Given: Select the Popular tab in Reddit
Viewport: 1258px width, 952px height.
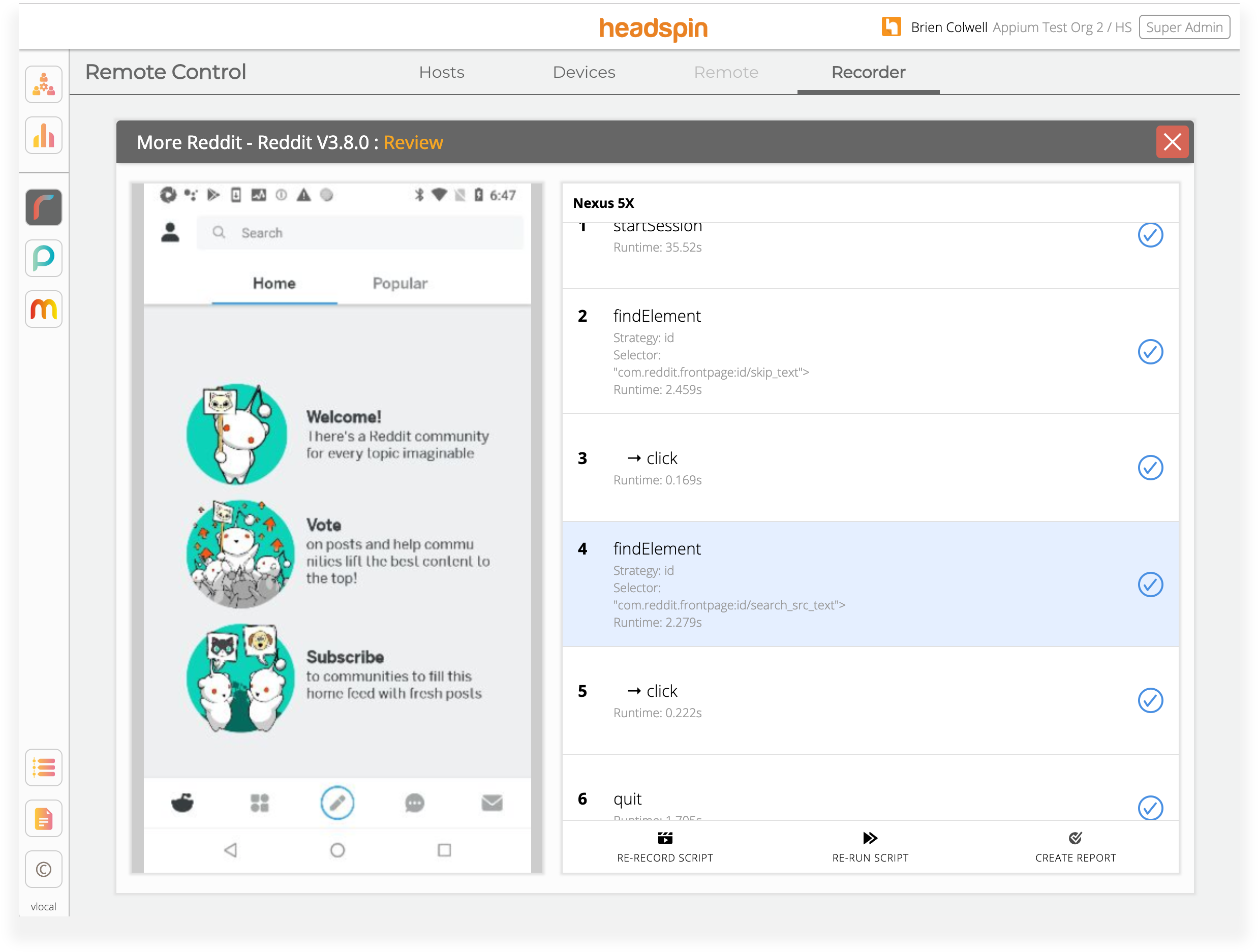Looking at the screenshot, I should point(400,283).
